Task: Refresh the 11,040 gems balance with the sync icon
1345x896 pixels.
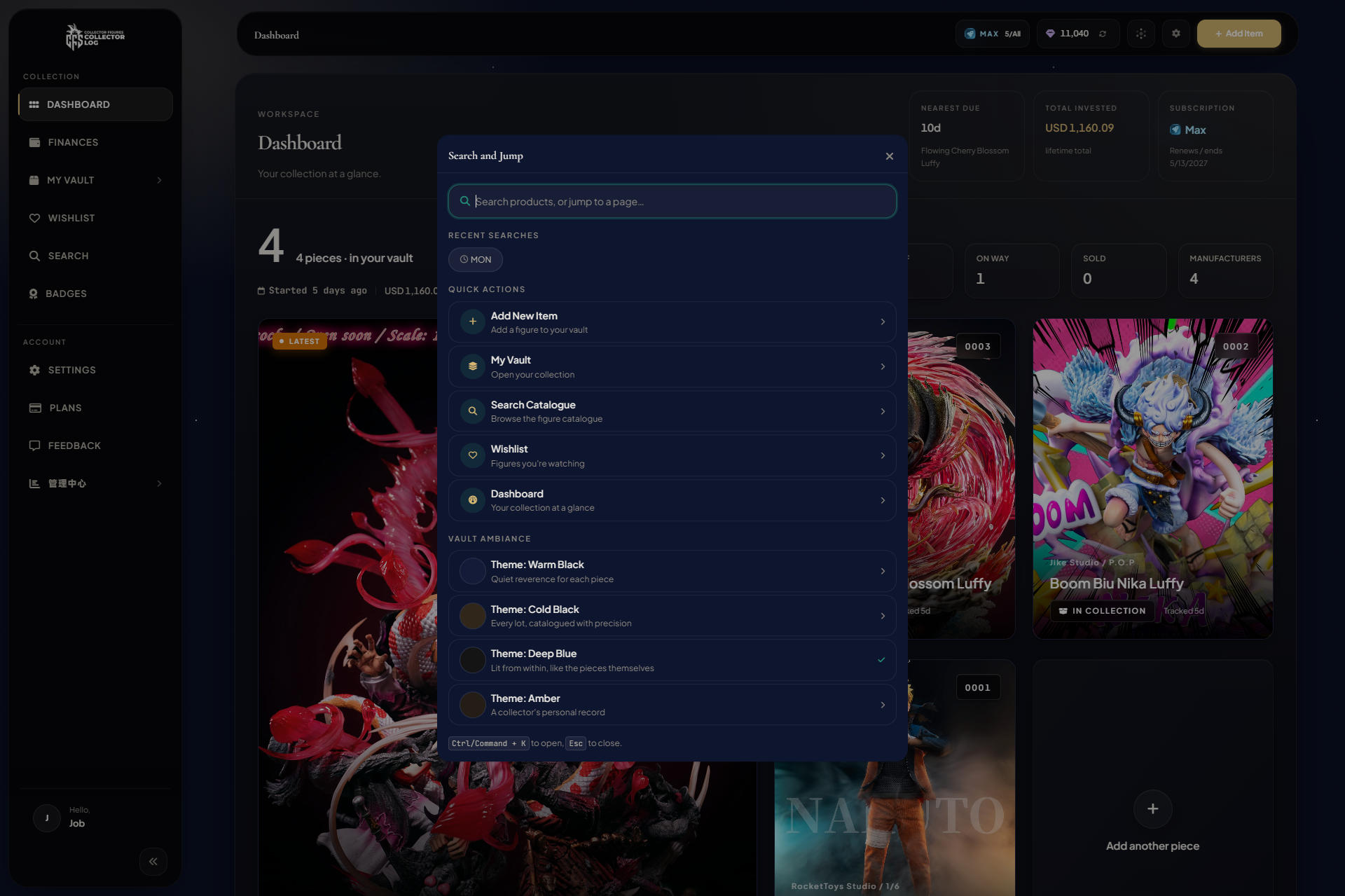Action: click(1103, 33)
